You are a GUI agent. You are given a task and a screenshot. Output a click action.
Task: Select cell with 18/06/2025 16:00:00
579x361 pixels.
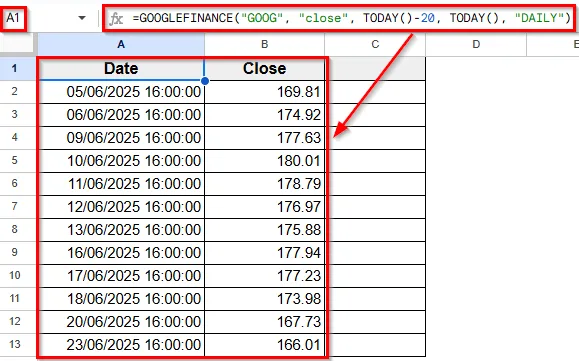121,299
